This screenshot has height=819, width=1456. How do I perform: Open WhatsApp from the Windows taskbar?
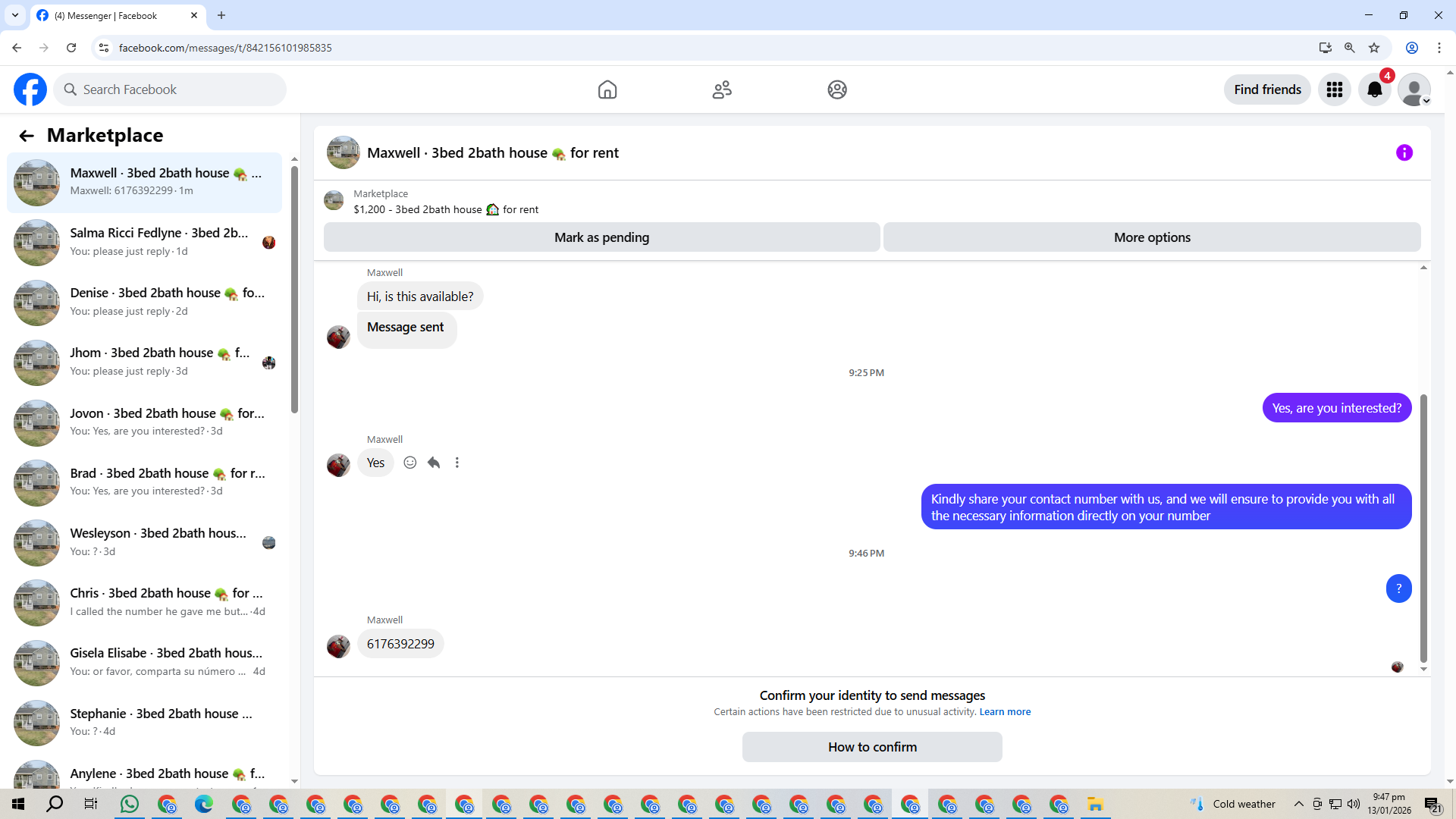[130, 804]
